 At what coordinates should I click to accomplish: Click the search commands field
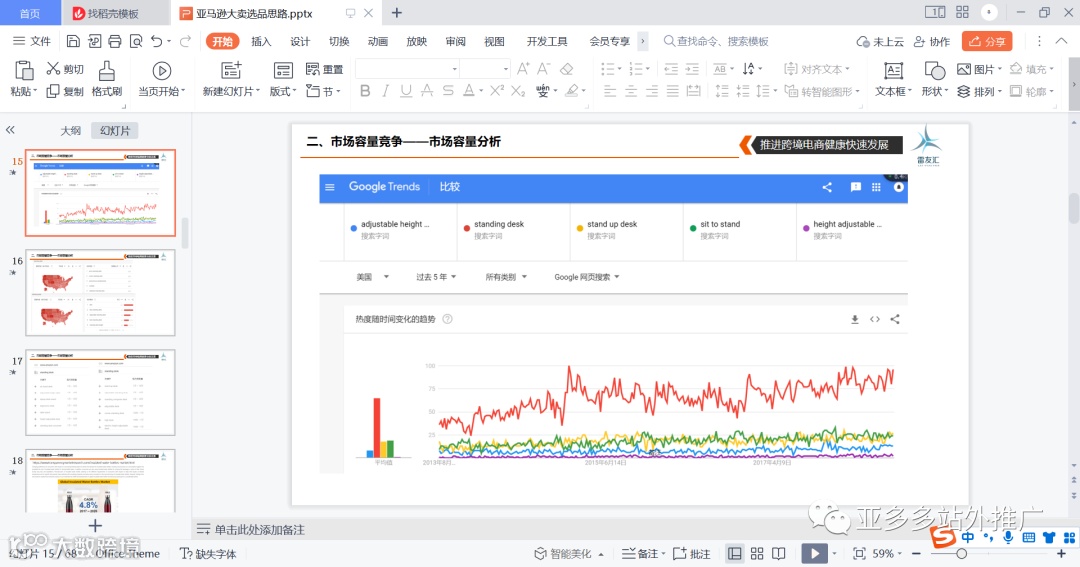(x=716, y=41)
